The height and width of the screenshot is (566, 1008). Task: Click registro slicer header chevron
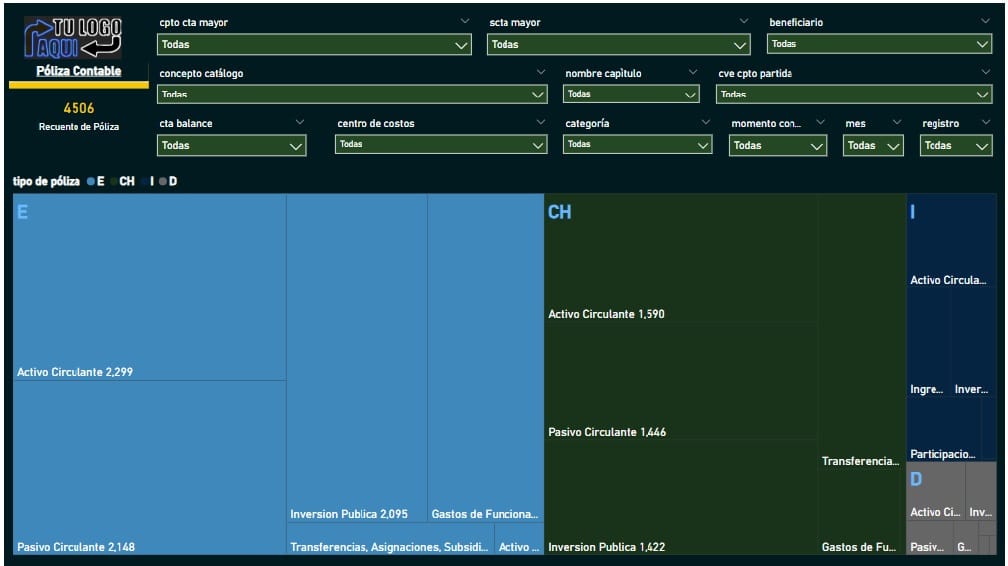click(x=986, y=122)
